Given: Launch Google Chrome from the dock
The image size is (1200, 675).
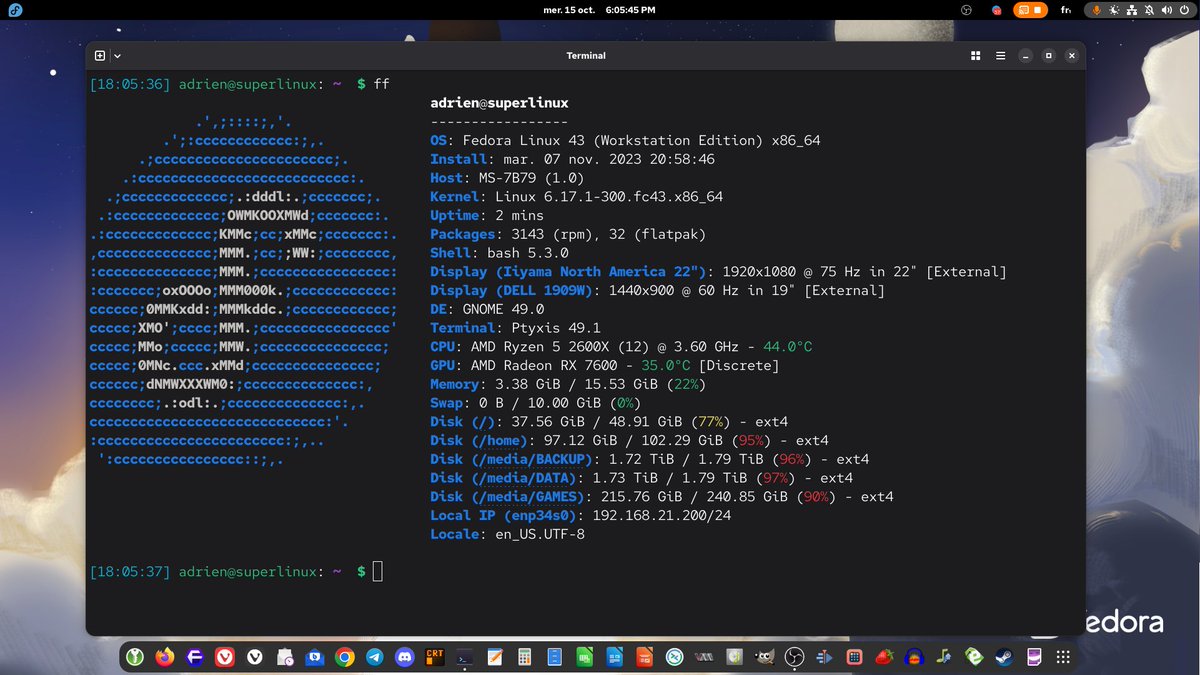Looking at the screenshot, I should tap(344, 657).
